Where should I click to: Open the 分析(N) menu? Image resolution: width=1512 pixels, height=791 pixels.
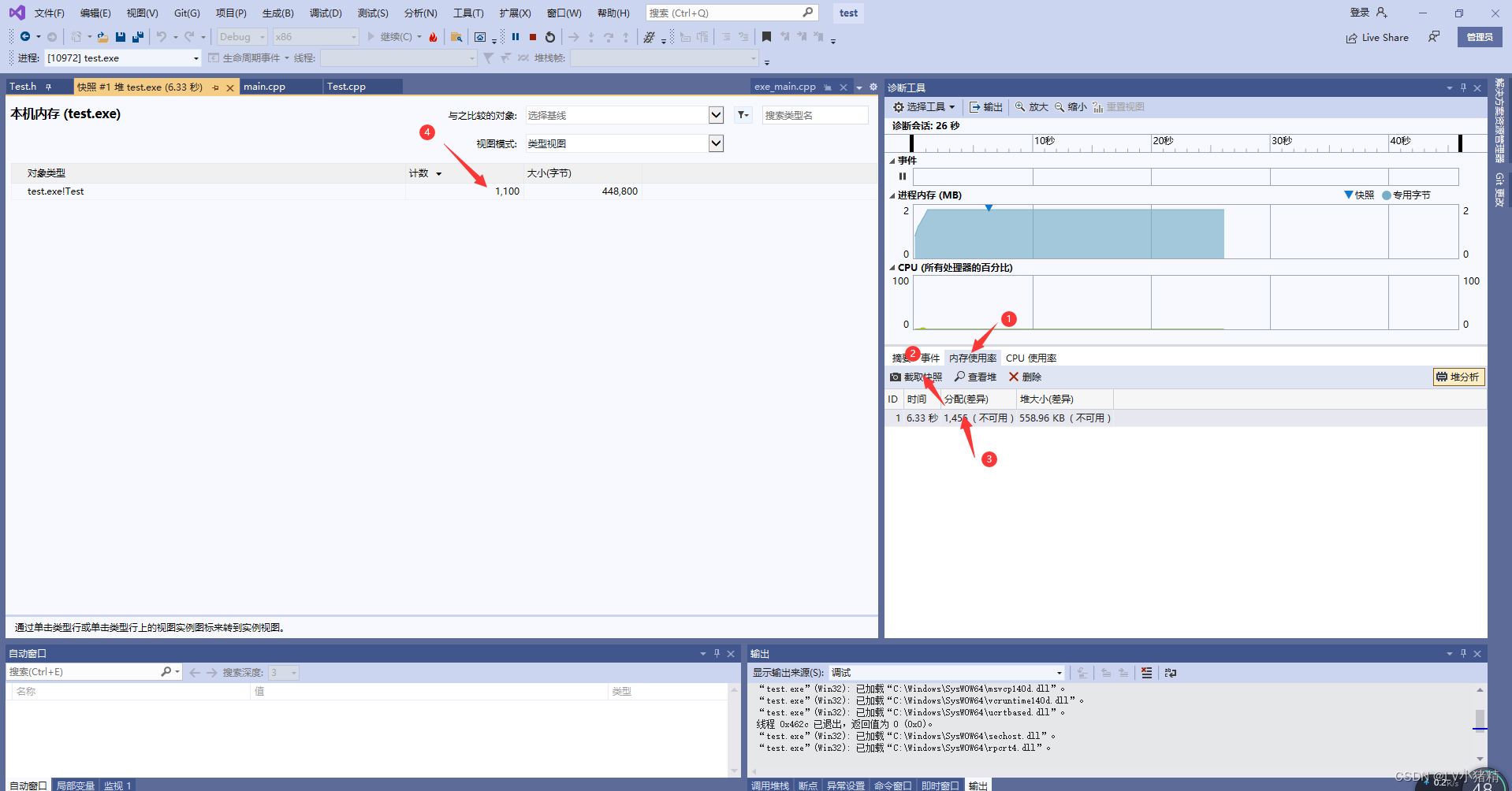pyautogui.click(x=420, y=13)
